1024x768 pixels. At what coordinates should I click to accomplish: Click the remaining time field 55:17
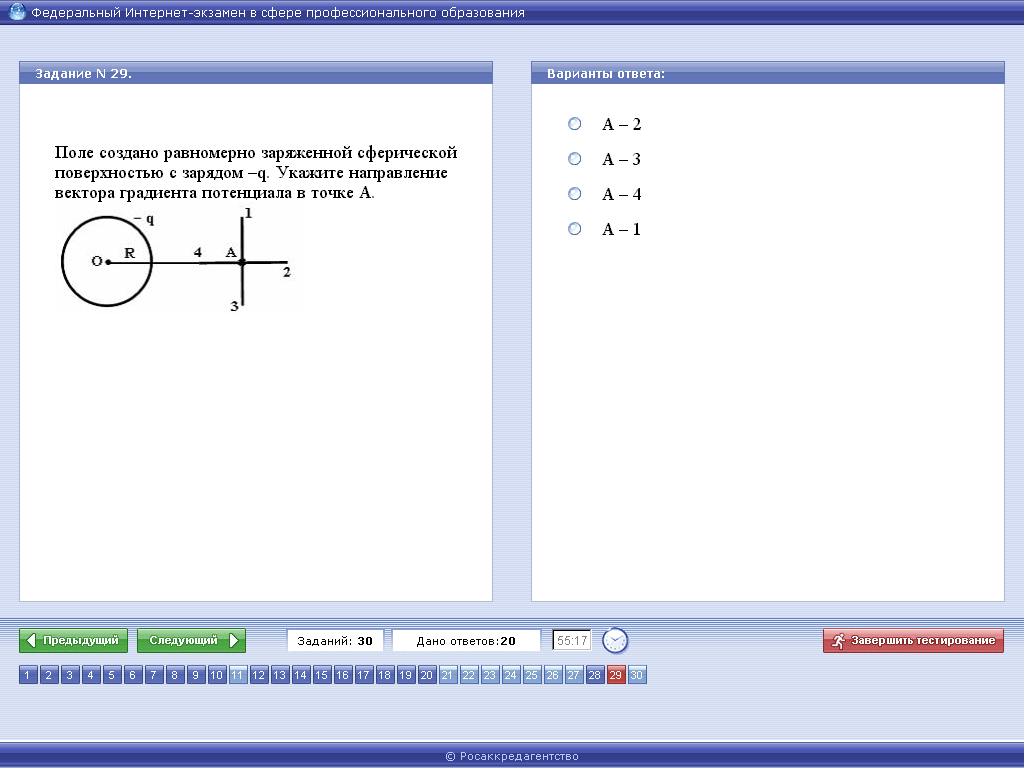[571, 641]
